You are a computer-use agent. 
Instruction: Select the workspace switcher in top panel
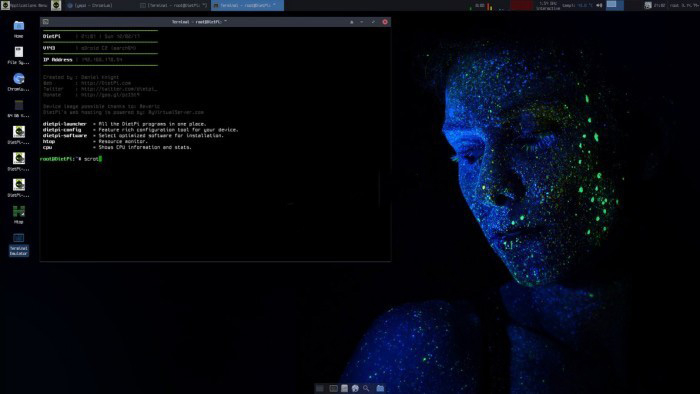point(614,5)
